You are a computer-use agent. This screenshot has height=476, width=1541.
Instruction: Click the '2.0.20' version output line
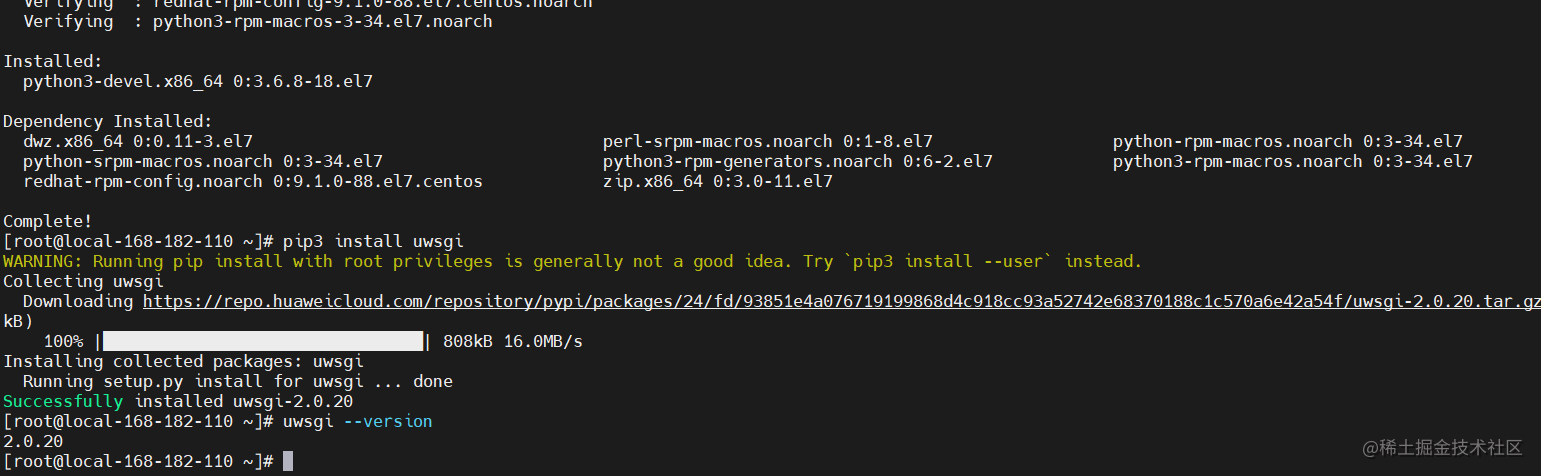tap(33, 441)
